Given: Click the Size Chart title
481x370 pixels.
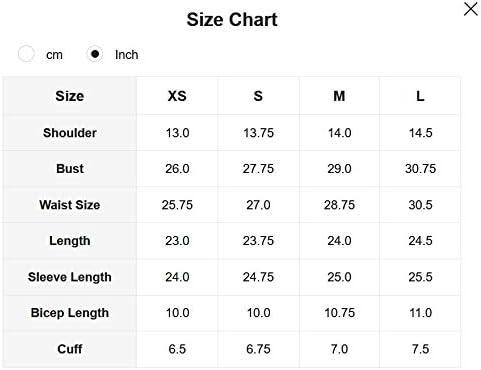Looking at the screenshot, I should (232, 19).
